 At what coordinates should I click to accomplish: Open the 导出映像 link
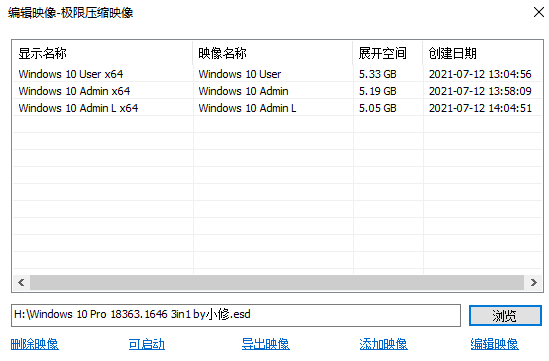tap(265, 344)
